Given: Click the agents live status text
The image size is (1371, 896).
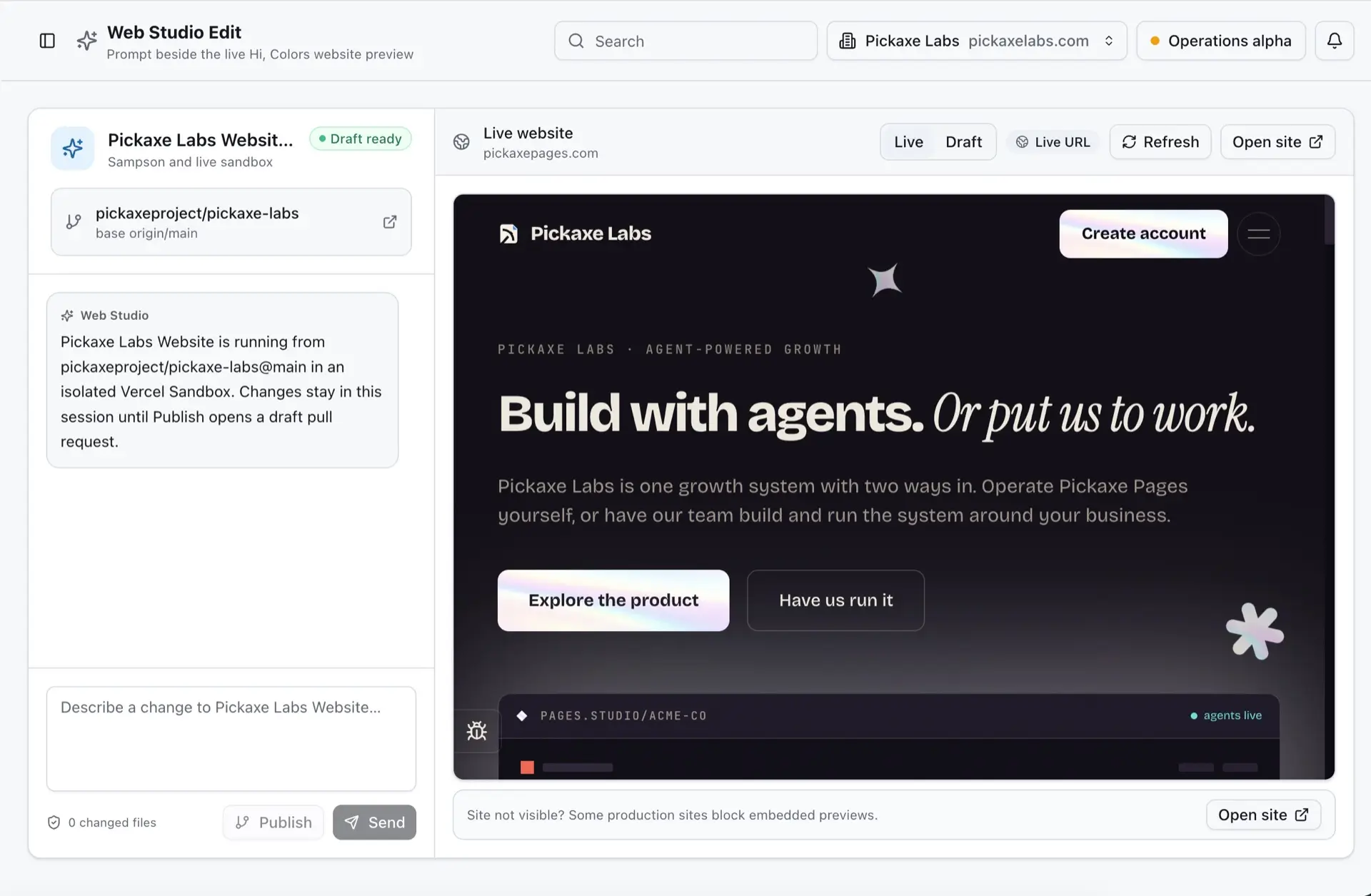Looking at the screenshot, I should [1232, 715].
